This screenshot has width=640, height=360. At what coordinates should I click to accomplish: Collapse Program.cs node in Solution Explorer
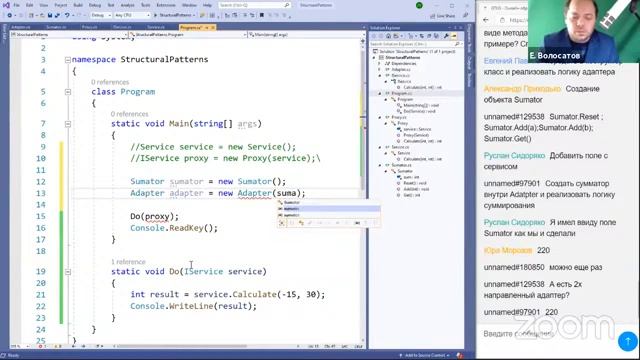(380, 93)
